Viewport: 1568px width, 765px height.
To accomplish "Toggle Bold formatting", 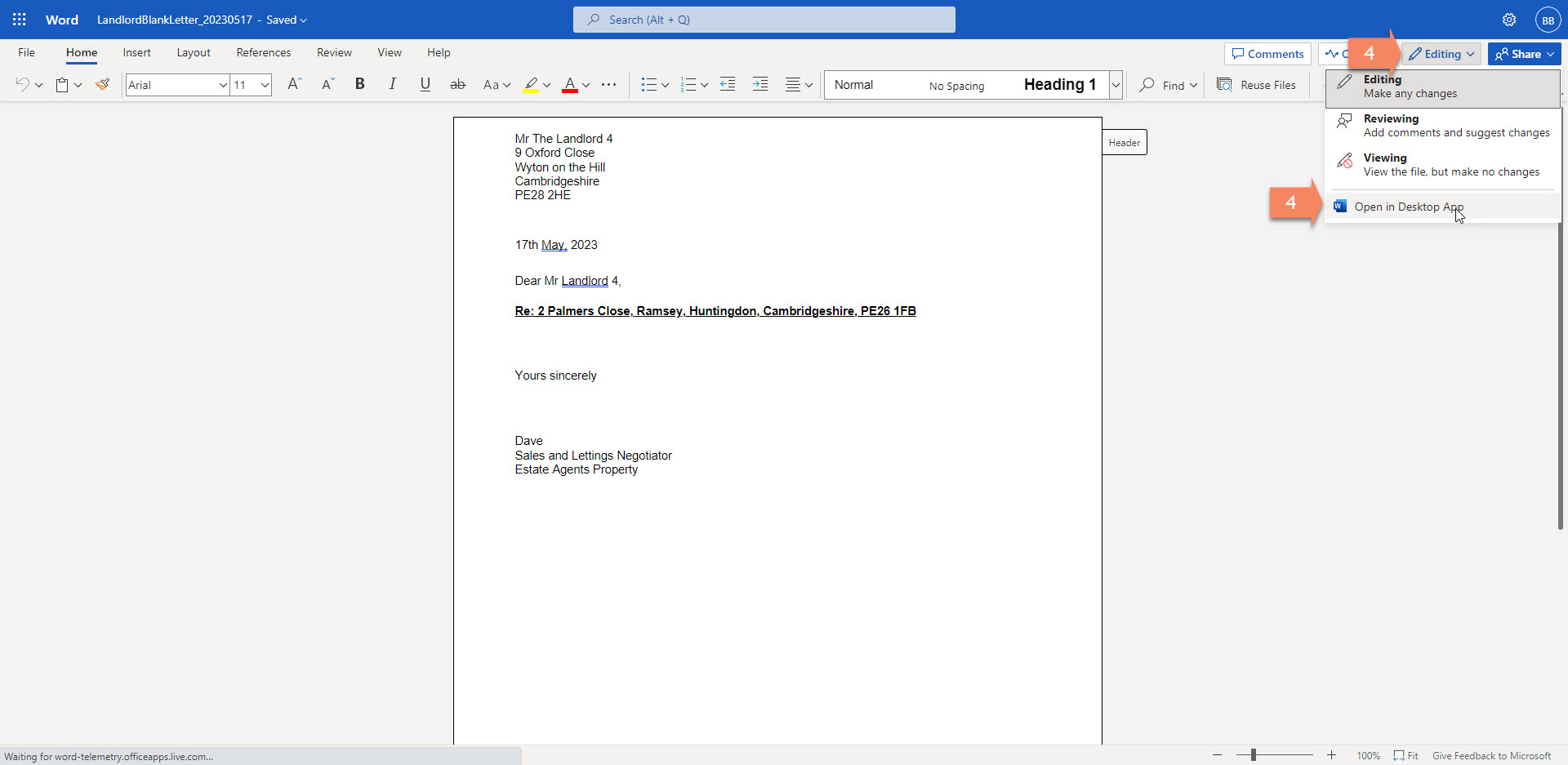I will point(359,84).
